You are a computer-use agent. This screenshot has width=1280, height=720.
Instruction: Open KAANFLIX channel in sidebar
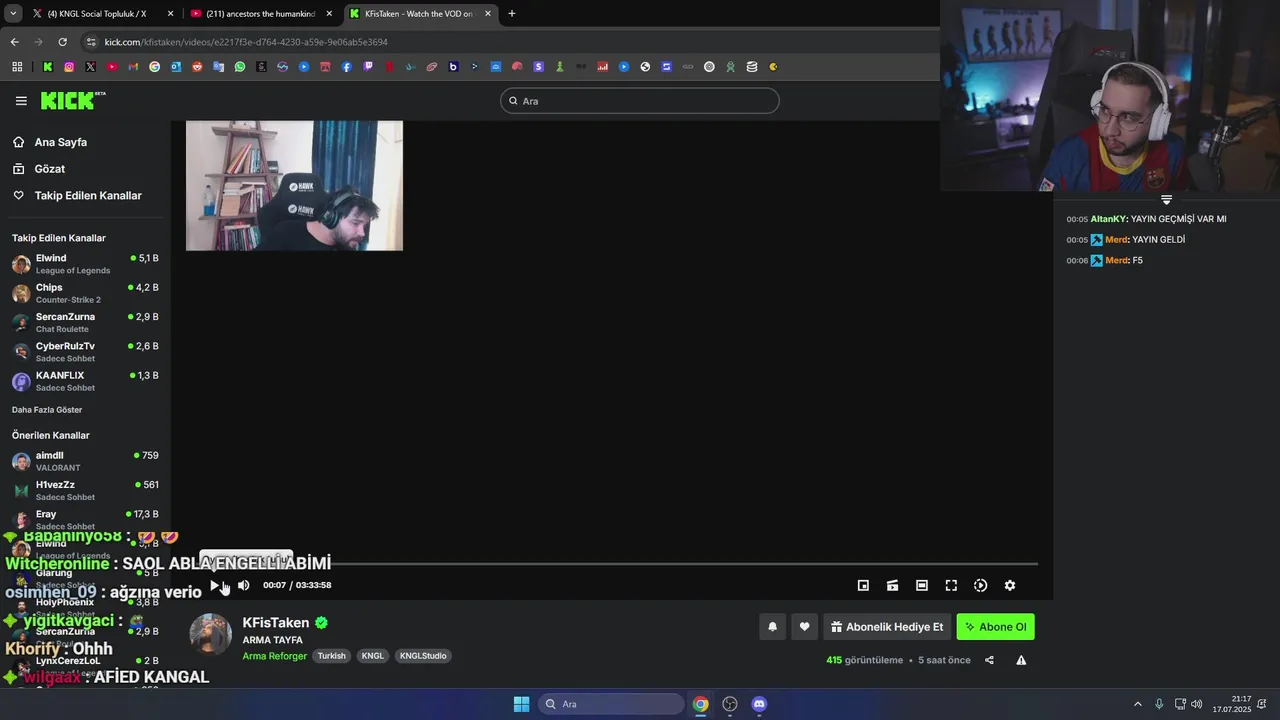point(85,381)
